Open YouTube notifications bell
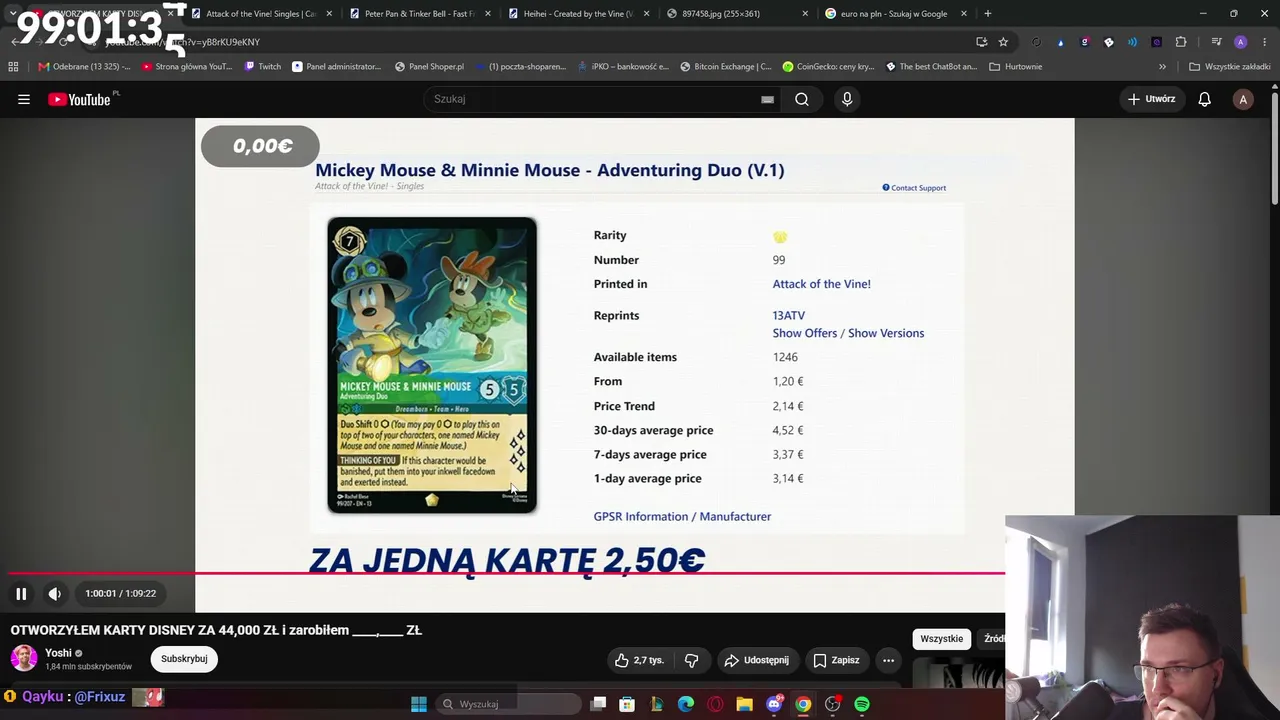Screen dimensions: 1280x720 click(x=1205, y=99)
